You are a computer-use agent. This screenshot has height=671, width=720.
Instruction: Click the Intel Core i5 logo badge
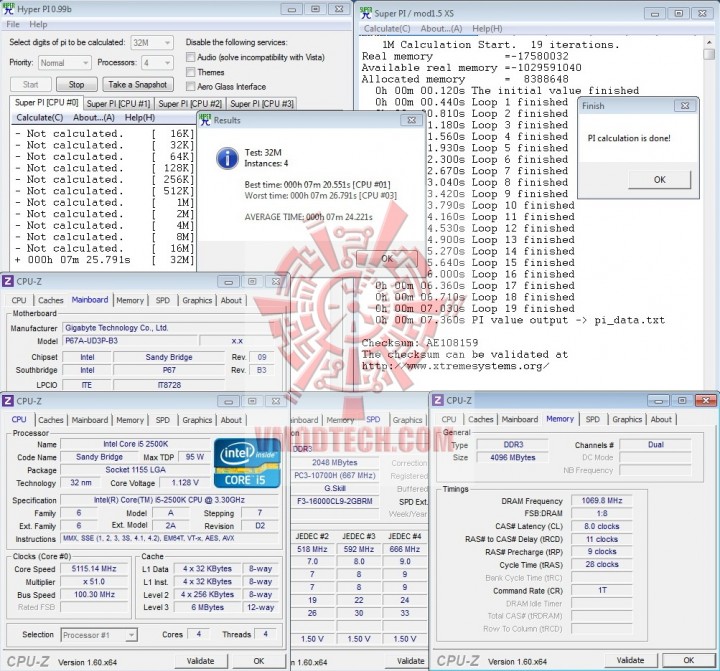(x=247, y=463)
